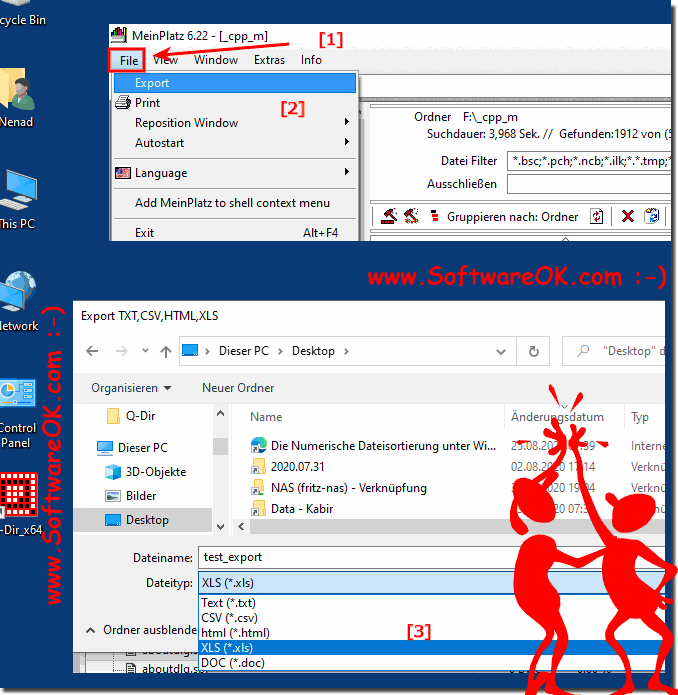Open the Recycle Bin desktop icon

coord(22,13)
